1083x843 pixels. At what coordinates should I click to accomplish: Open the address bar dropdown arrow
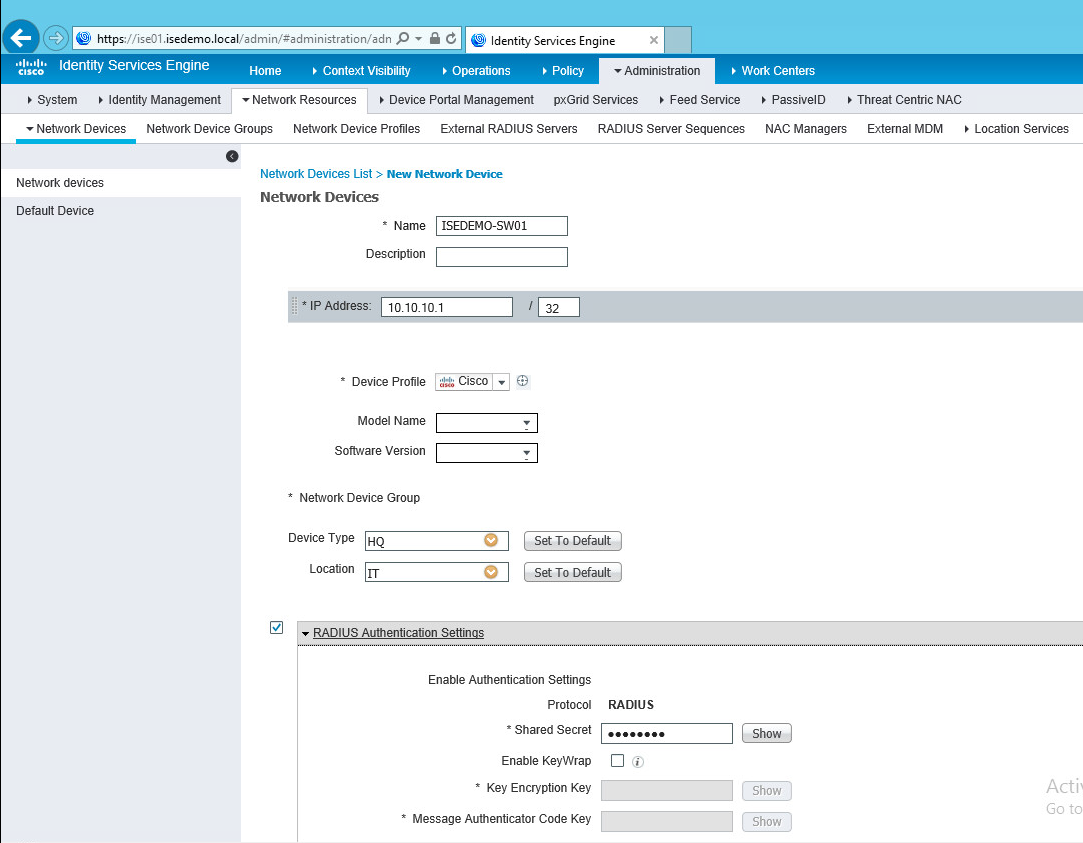click(x=419, y=39)
